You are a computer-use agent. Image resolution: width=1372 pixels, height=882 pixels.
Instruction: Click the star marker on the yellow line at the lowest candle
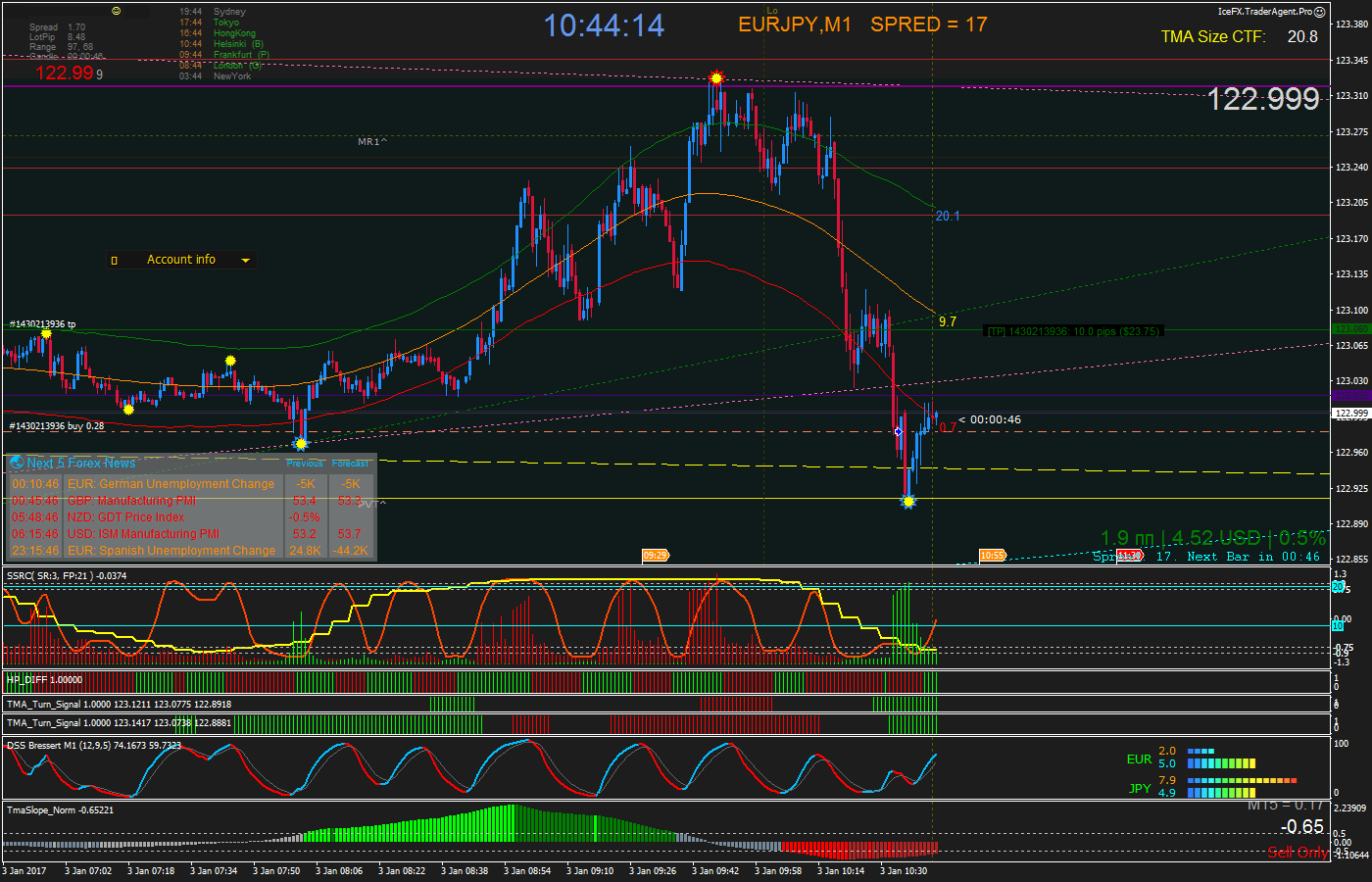[908, 501]
